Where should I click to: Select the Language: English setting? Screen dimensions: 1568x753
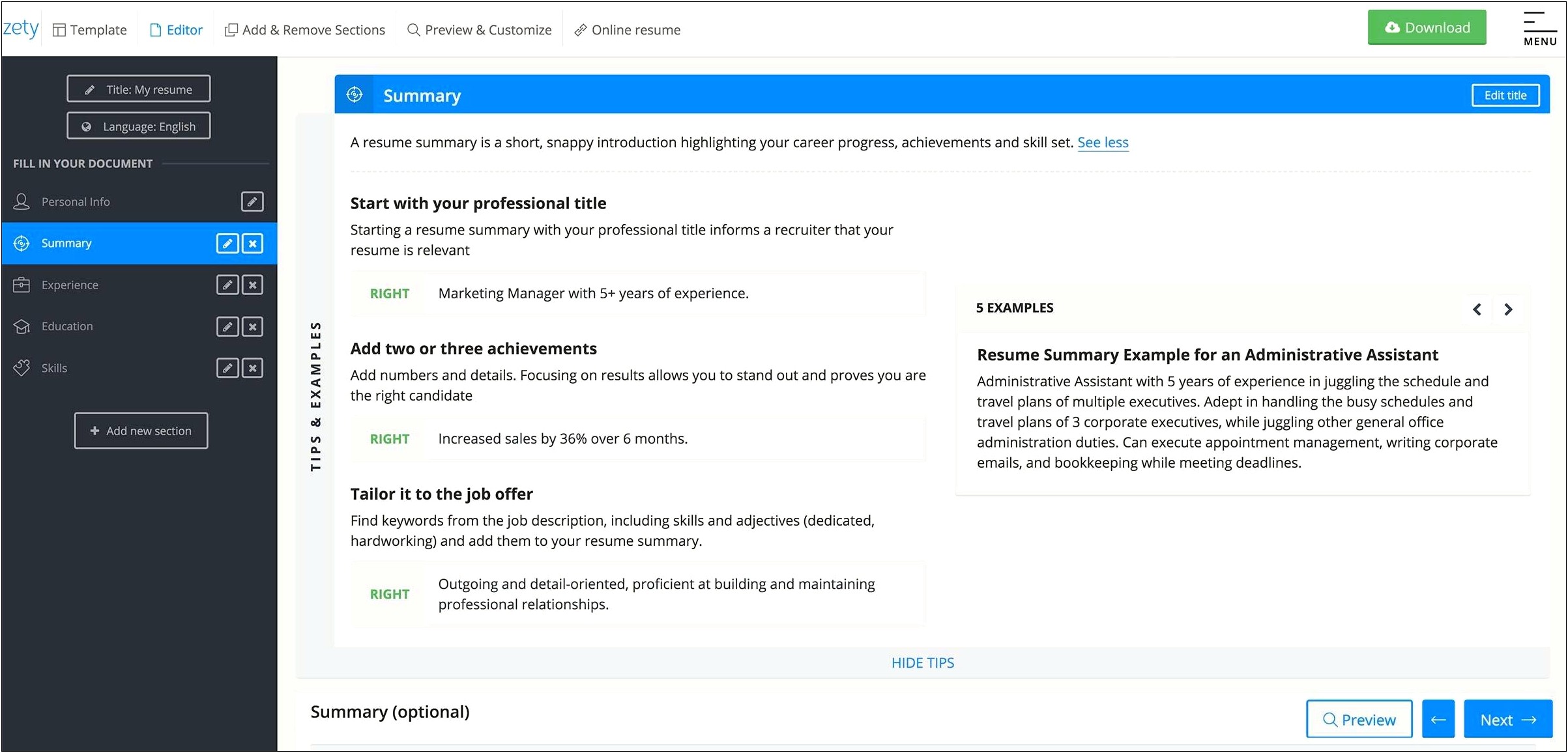pyautogui.click(x=139, y=126)
